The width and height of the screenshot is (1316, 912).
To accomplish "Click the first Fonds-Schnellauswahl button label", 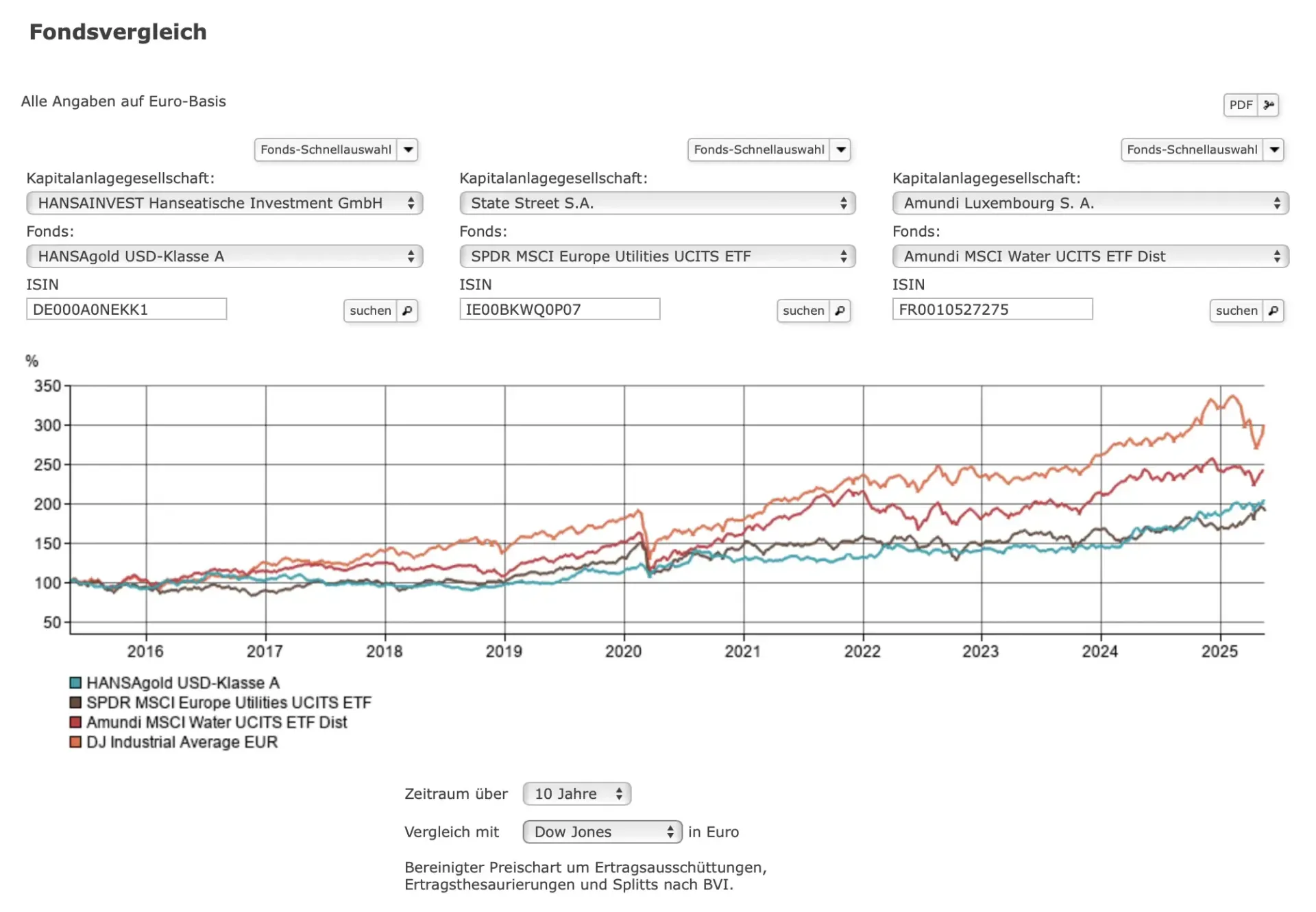I will tap(326, 149).
